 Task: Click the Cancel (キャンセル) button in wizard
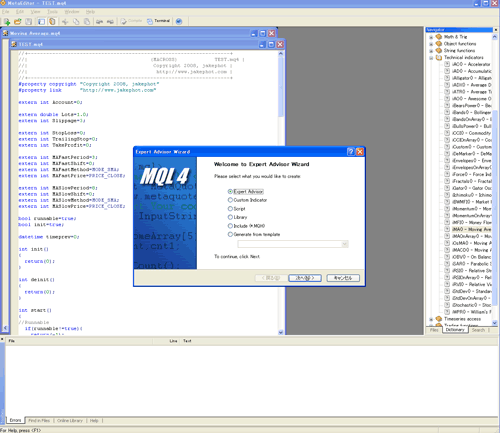pos(343,278)
